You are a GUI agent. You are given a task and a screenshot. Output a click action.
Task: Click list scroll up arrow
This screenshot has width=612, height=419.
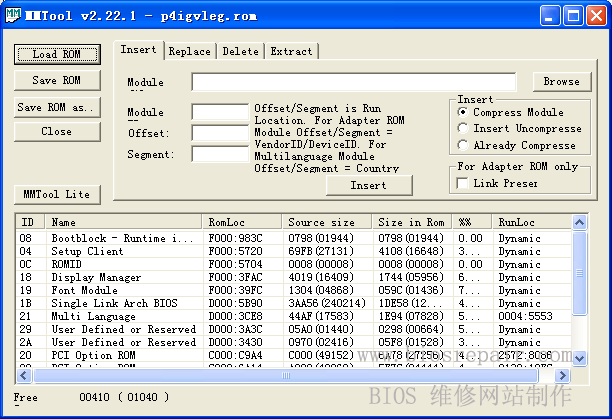(580, 222)
